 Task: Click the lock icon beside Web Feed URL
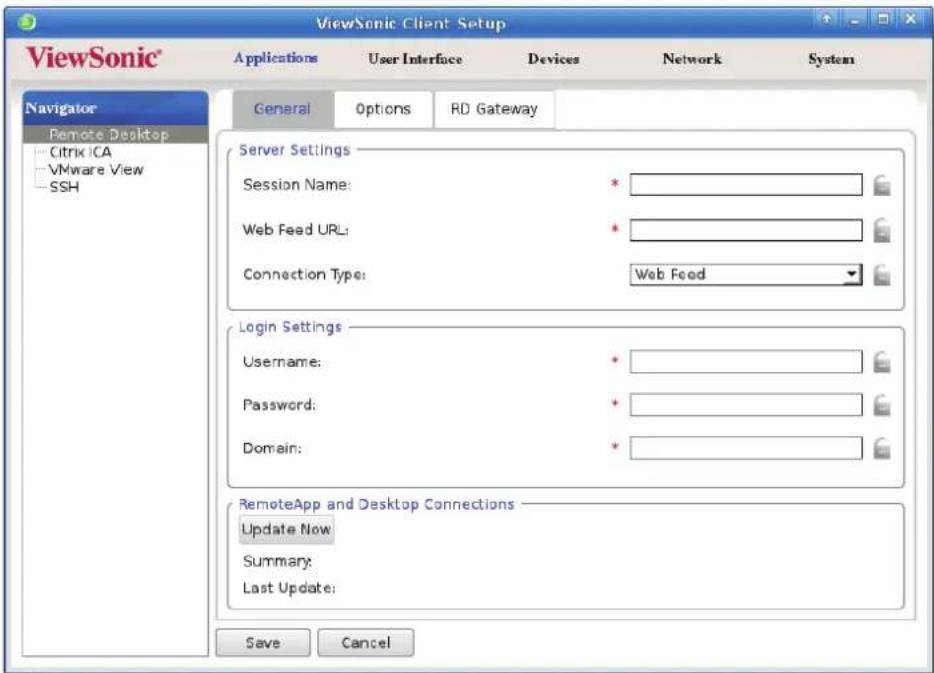[x=882, y=230]
